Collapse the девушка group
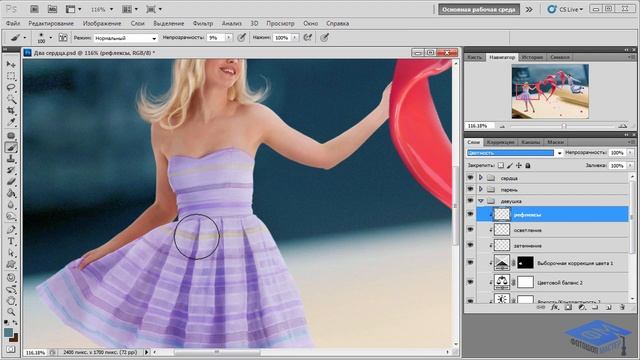The width and height of the screenshot is (640, 360). point(480,201)
